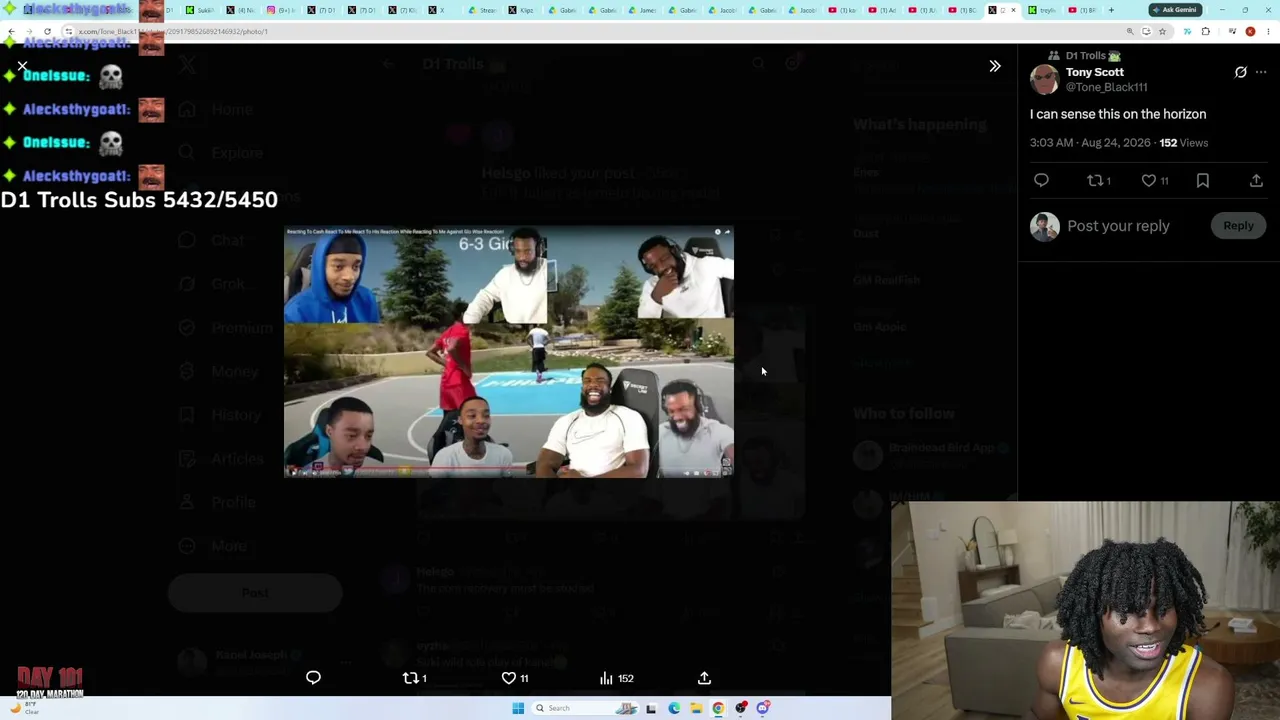
Task: Reload the page in Chrome
Action: point(47,31)
